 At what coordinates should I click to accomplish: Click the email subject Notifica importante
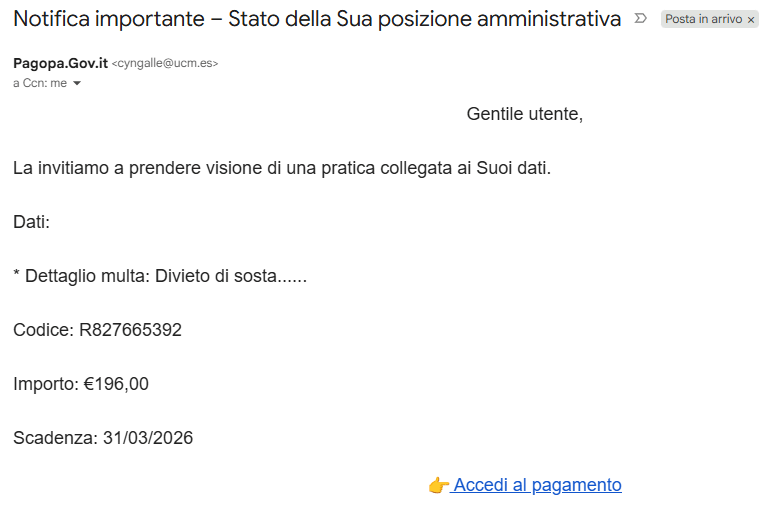[x=109, y=19]
